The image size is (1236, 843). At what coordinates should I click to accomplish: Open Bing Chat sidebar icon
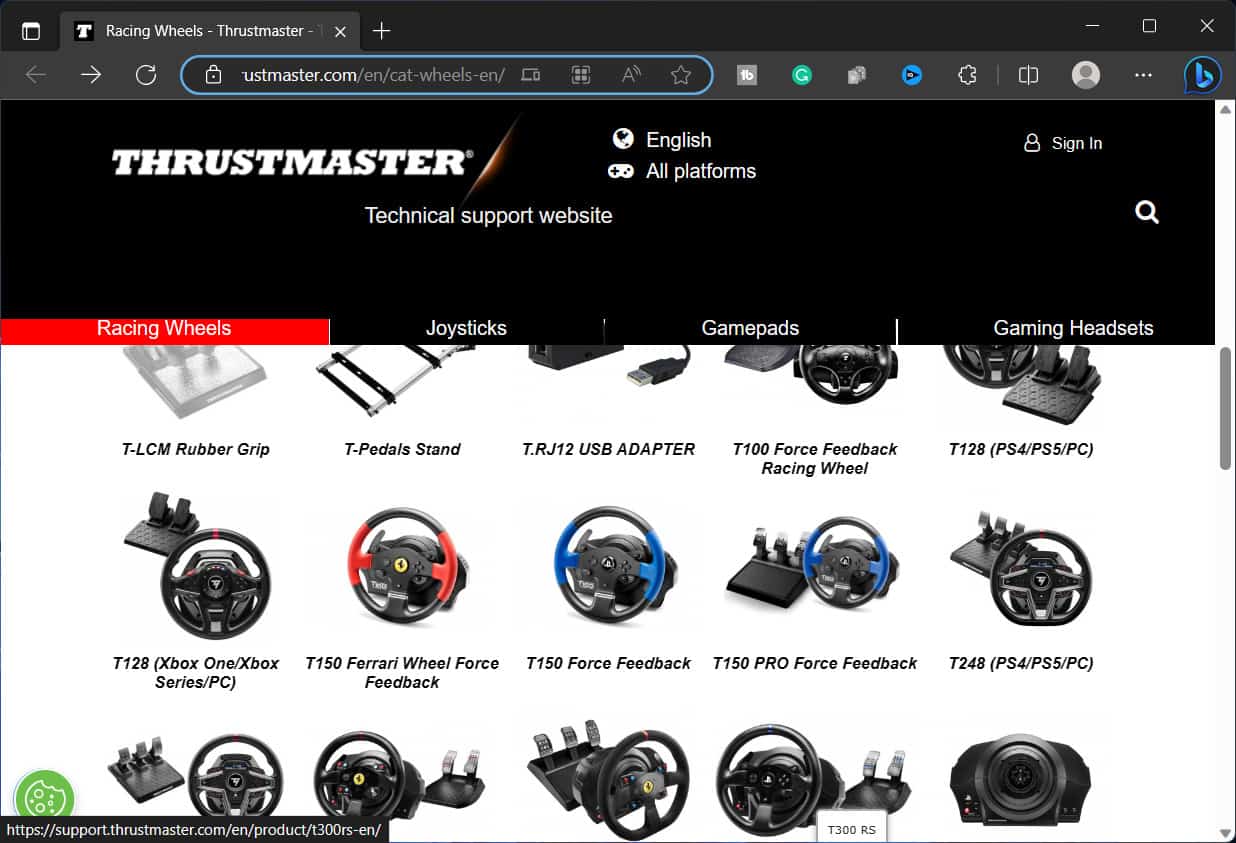click(1202, 74)
